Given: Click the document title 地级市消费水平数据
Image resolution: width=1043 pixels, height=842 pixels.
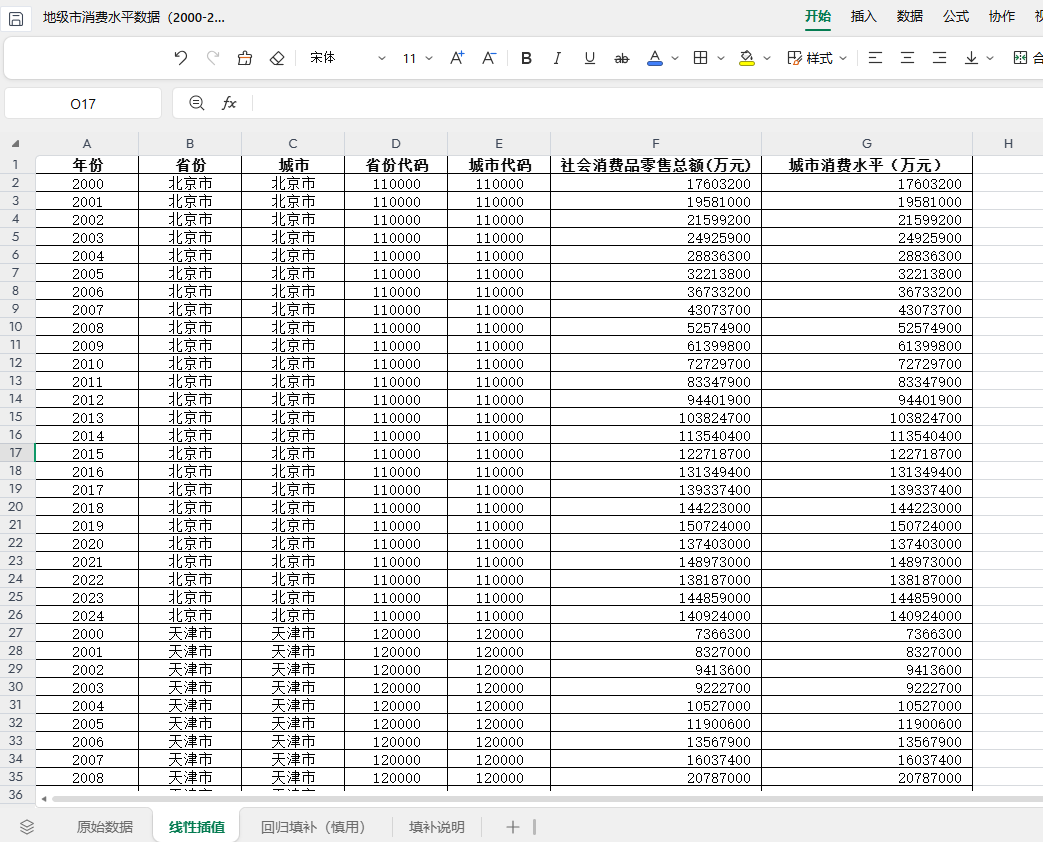Looking at the screenshot, I should point(133,17).
